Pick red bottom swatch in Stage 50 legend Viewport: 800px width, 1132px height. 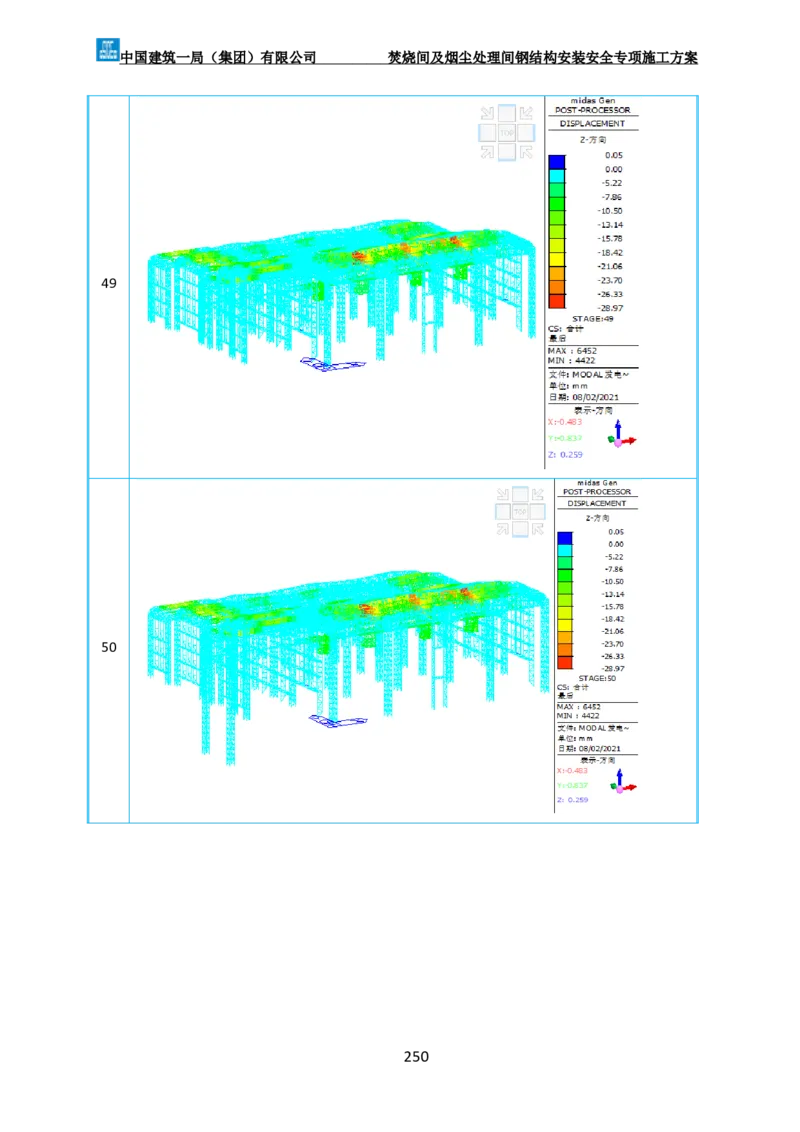pos(565,662)
